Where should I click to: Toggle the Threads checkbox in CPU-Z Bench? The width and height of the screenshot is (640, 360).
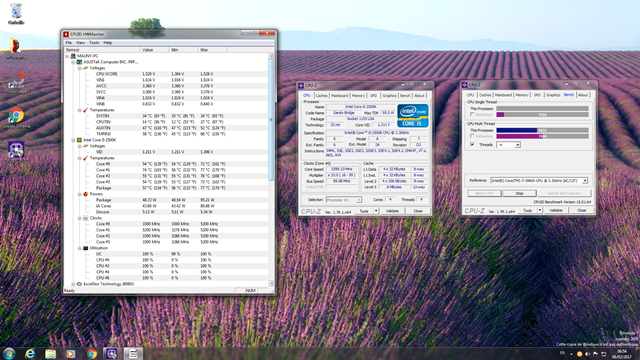pos(472,144)
